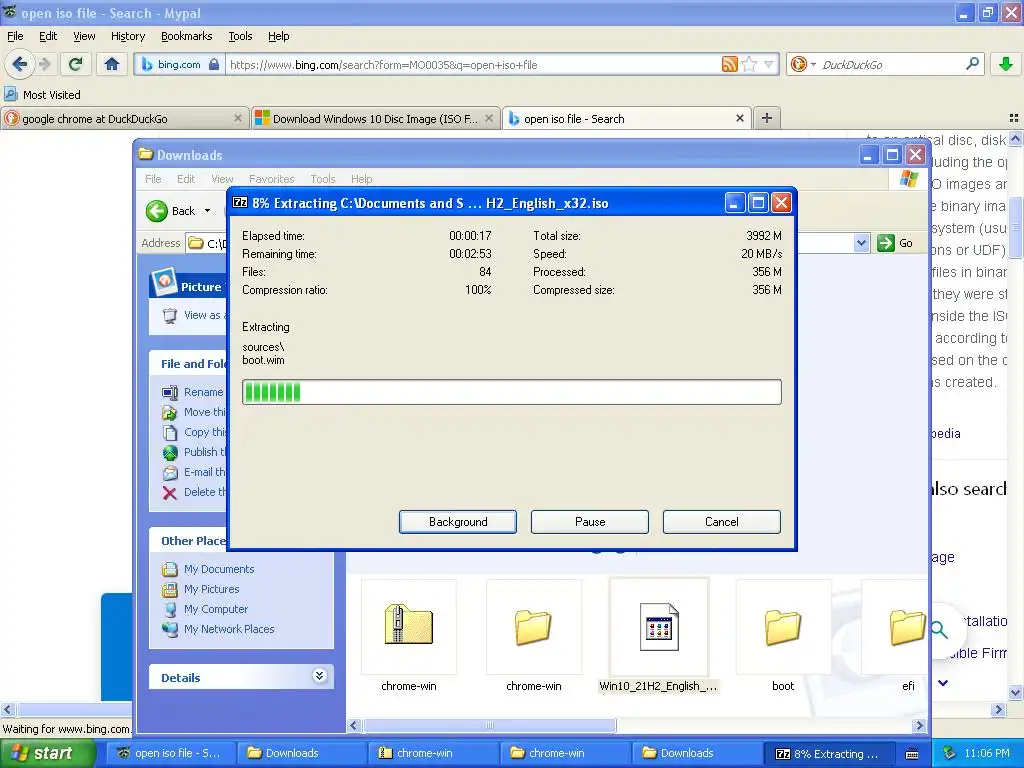1024x768 pixels.
Task: Click the system tray safely-remove icon
Action: click(950, 753)
